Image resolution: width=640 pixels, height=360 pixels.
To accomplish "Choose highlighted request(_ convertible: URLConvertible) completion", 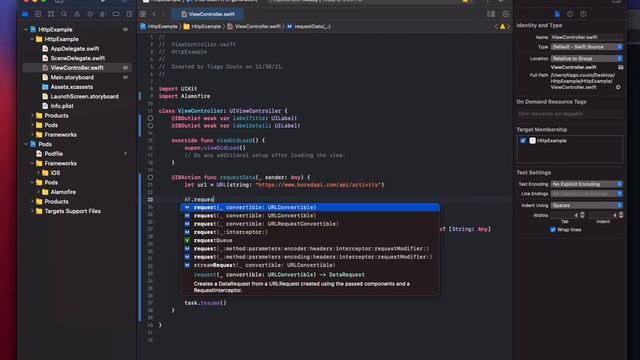I will click(310, 207).
